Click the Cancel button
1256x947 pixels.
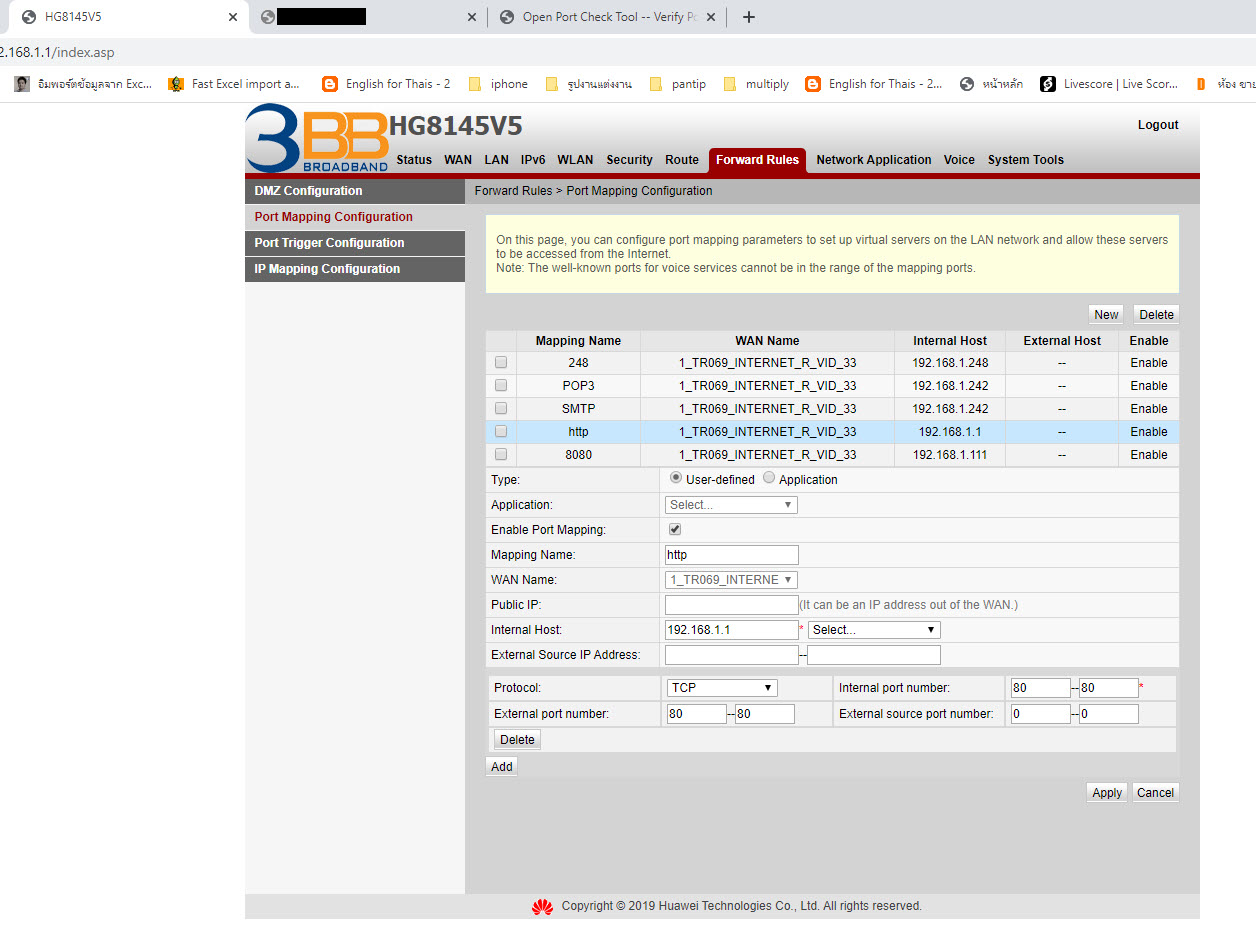1155,792
